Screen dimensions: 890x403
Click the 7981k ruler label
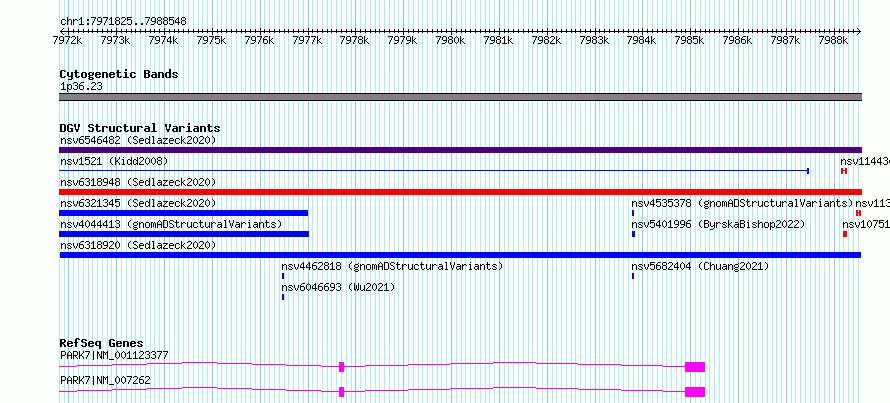pos(498,40)
